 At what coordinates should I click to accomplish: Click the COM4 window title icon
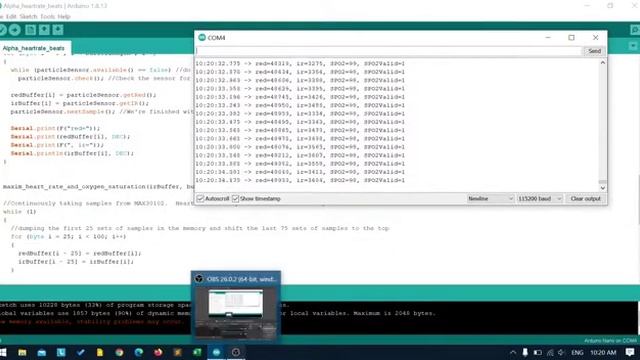point(202,38)
